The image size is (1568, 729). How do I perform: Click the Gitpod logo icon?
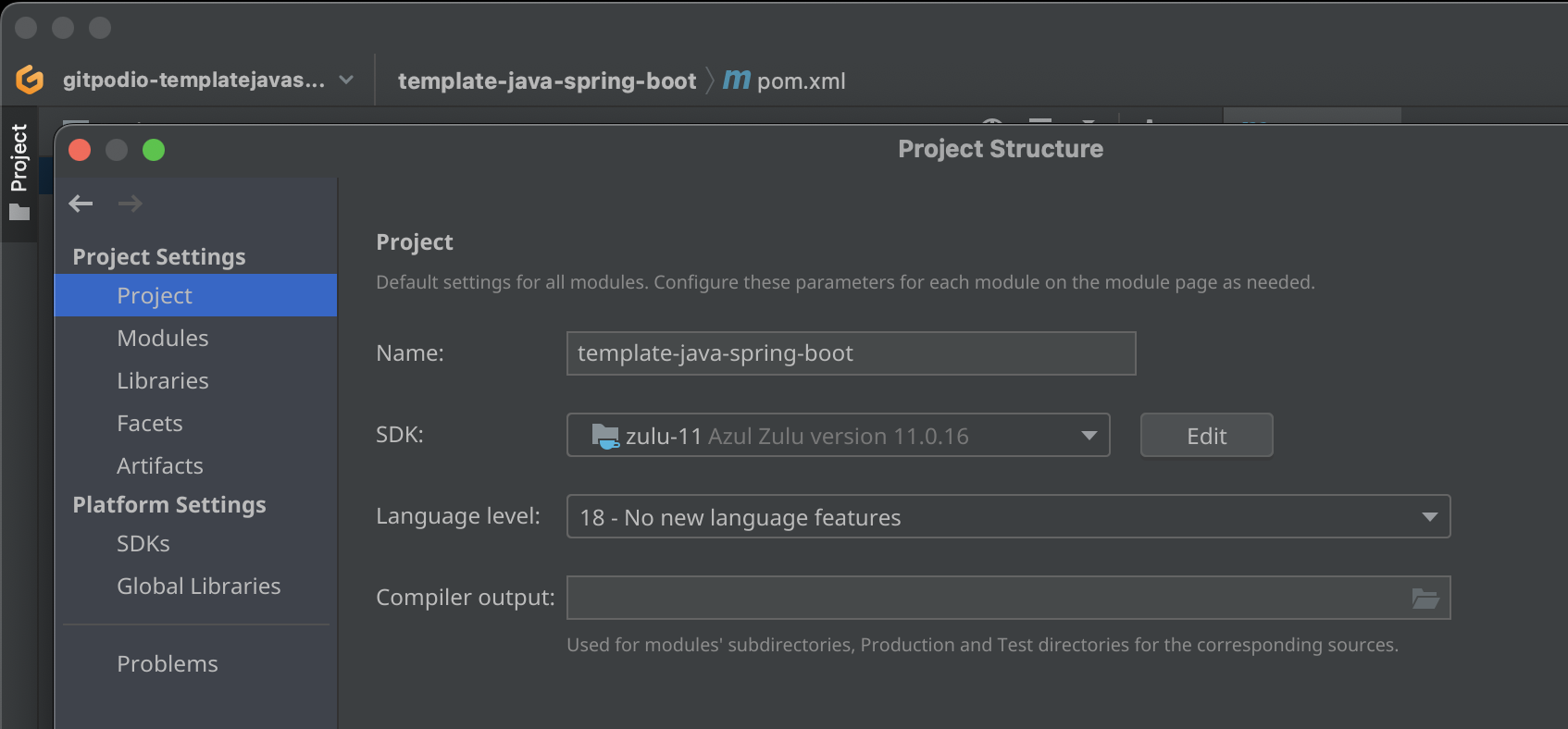[x=30, y=80]
